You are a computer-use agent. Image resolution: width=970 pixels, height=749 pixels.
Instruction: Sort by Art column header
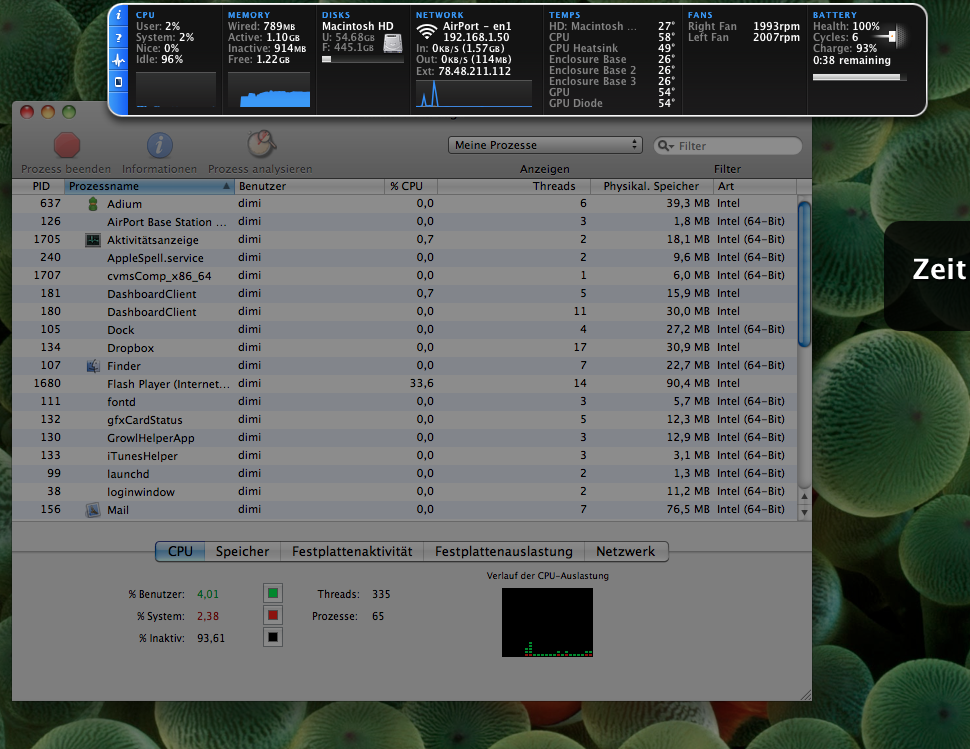coord(755,186)
